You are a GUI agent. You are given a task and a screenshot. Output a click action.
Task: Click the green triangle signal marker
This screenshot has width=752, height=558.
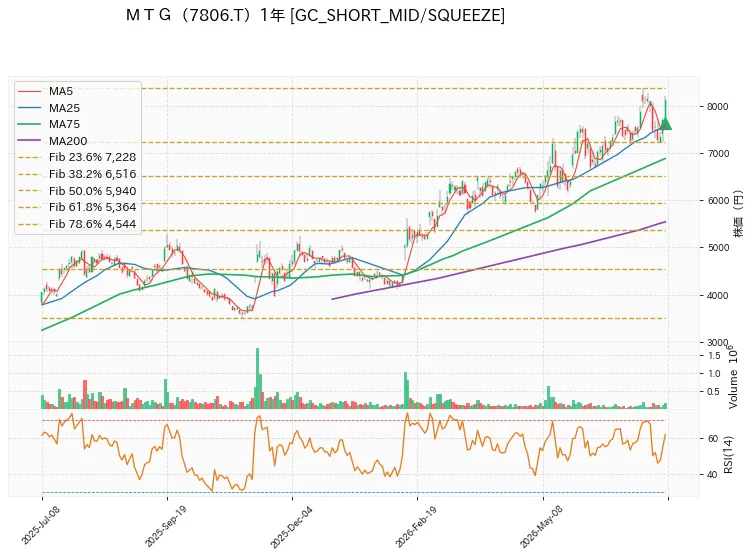pyautogui.click(x=665, y=124)
